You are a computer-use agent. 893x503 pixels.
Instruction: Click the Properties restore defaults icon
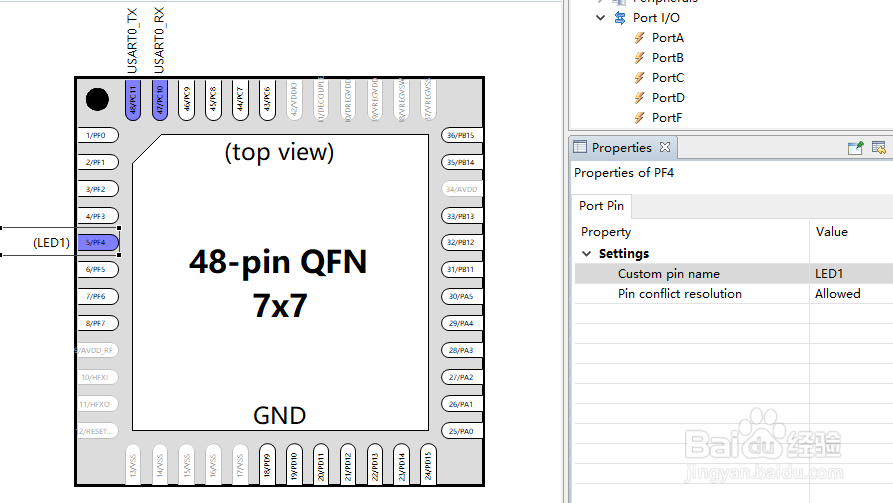[x=879, y=148]
